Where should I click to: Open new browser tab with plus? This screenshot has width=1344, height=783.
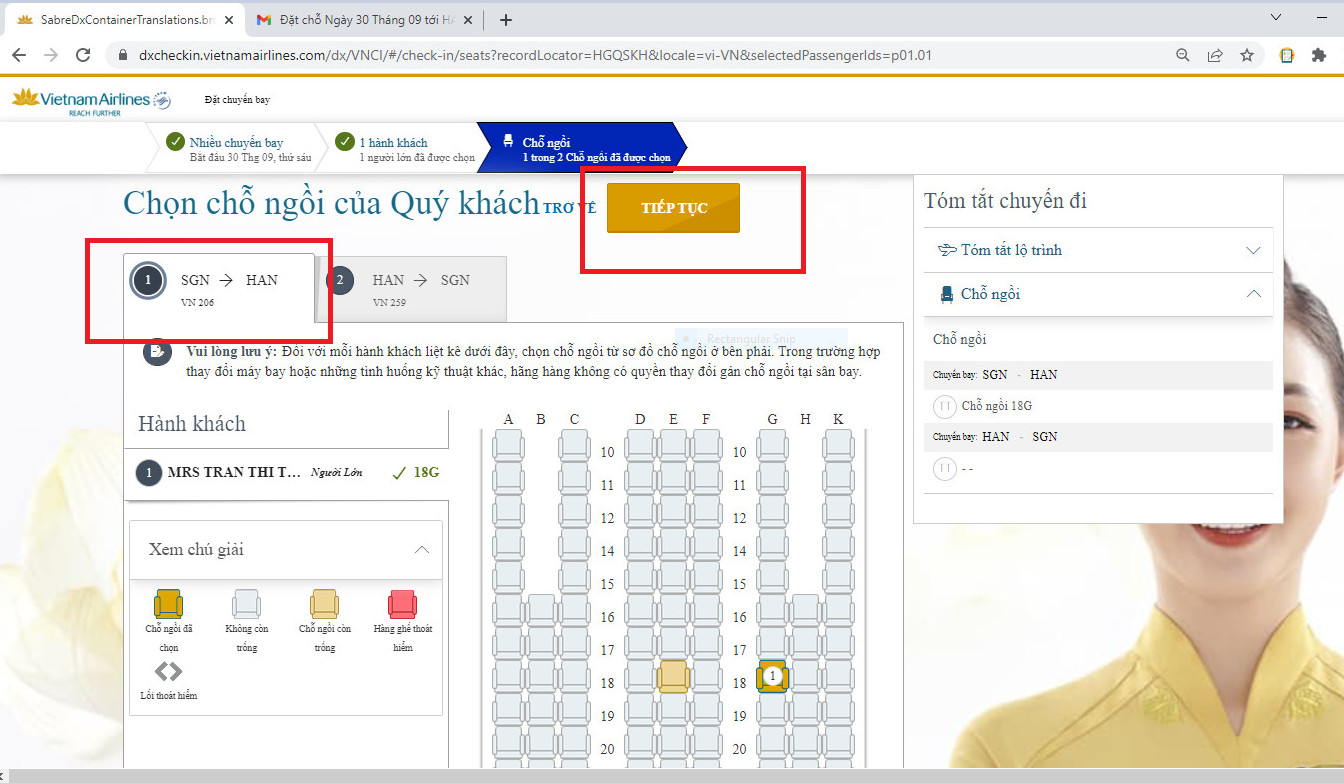click(506, 20)
